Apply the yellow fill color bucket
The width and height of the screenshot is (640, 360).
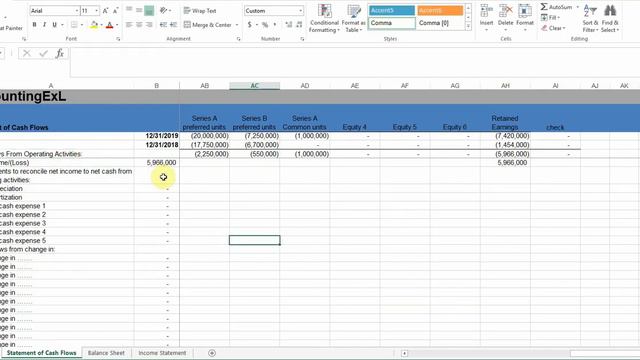click(x=94, y=25)
